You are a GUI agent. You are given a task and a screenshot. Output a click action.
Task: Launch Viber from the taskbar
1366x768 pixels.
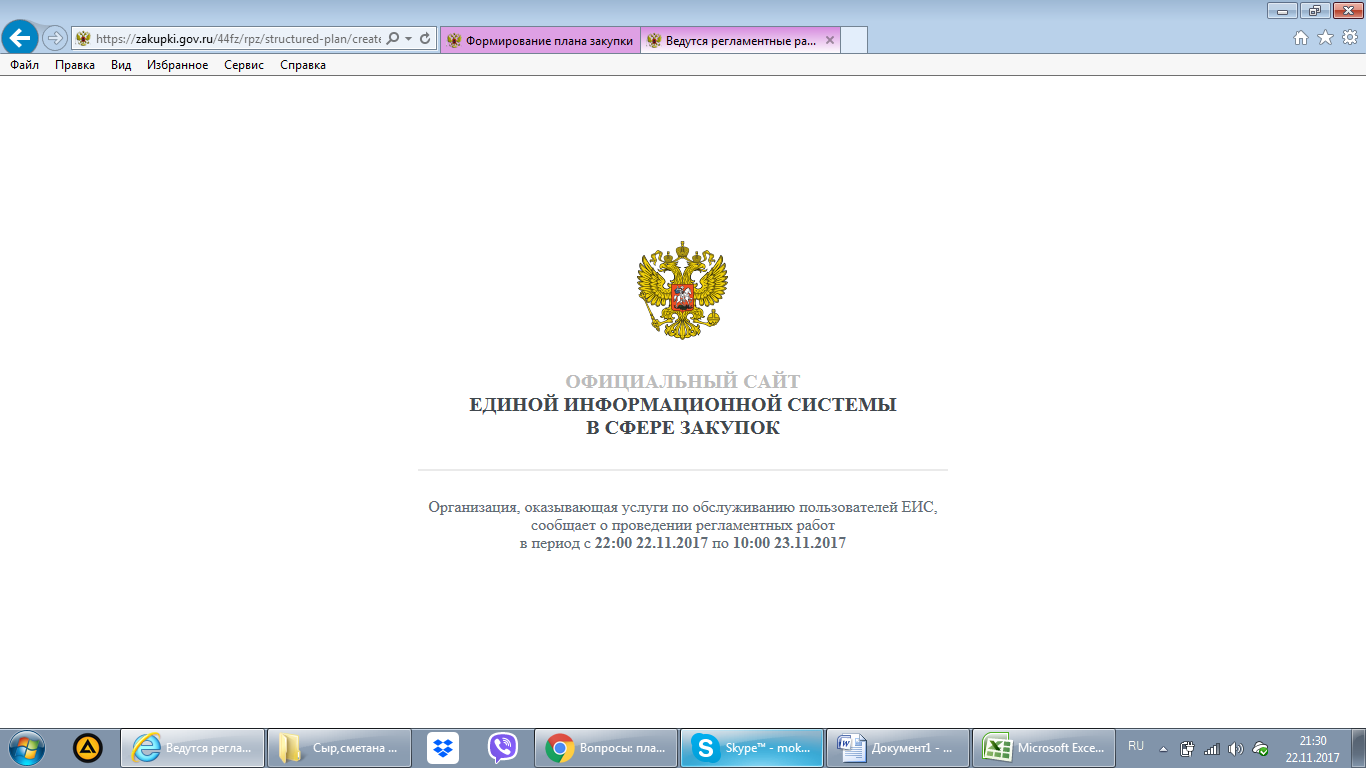tap(502, 748)
